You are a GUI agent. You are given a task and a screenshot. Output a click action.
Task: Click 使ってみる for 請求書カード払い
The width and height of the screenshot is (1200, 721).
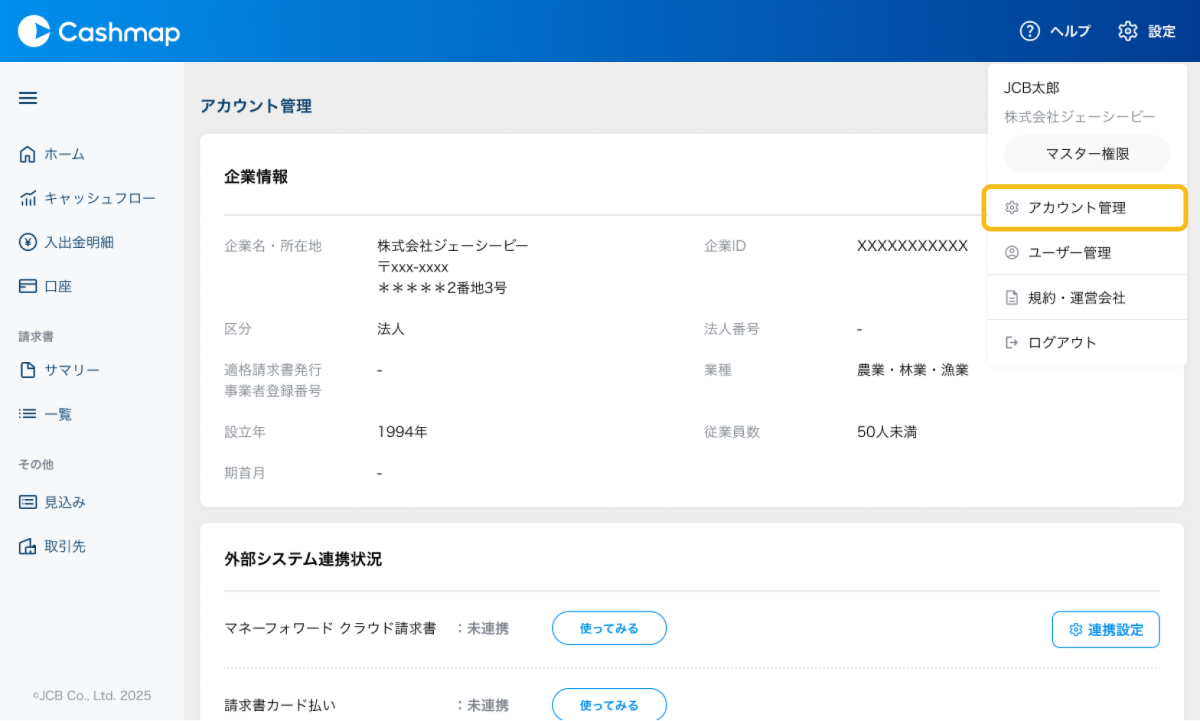tap(609, 704)
